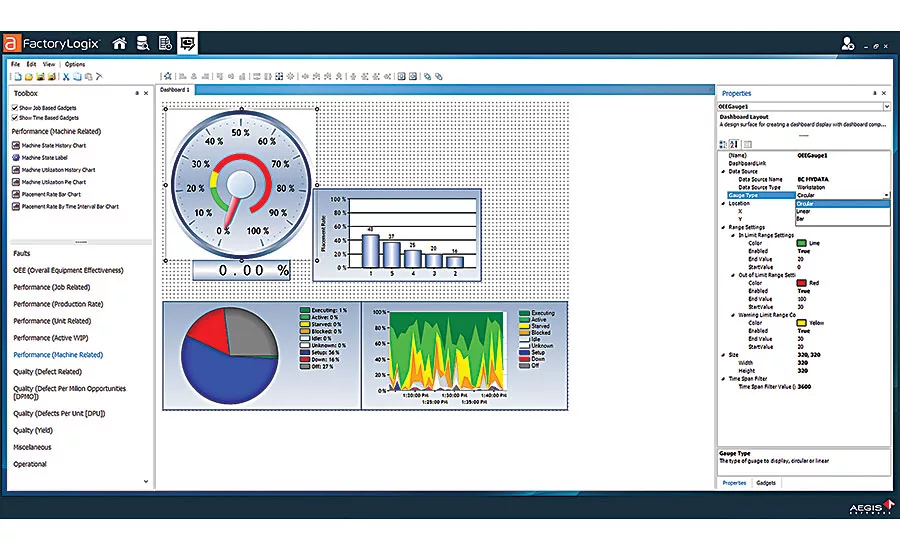Open the OEEGauge1 object selector dropdown

(886, 106)
